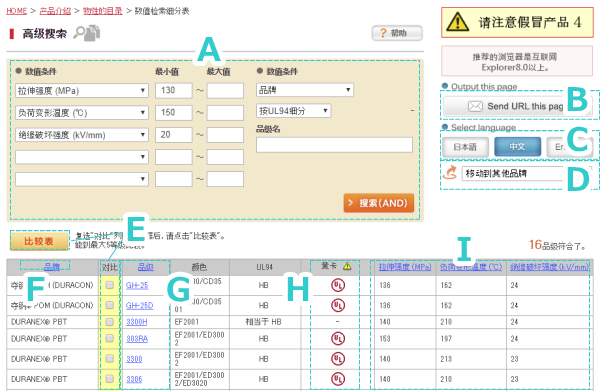Image resolution: width=600 pixels, height=391 pixels.
Task: Click minimum value field containing 20
Action: 174,135
